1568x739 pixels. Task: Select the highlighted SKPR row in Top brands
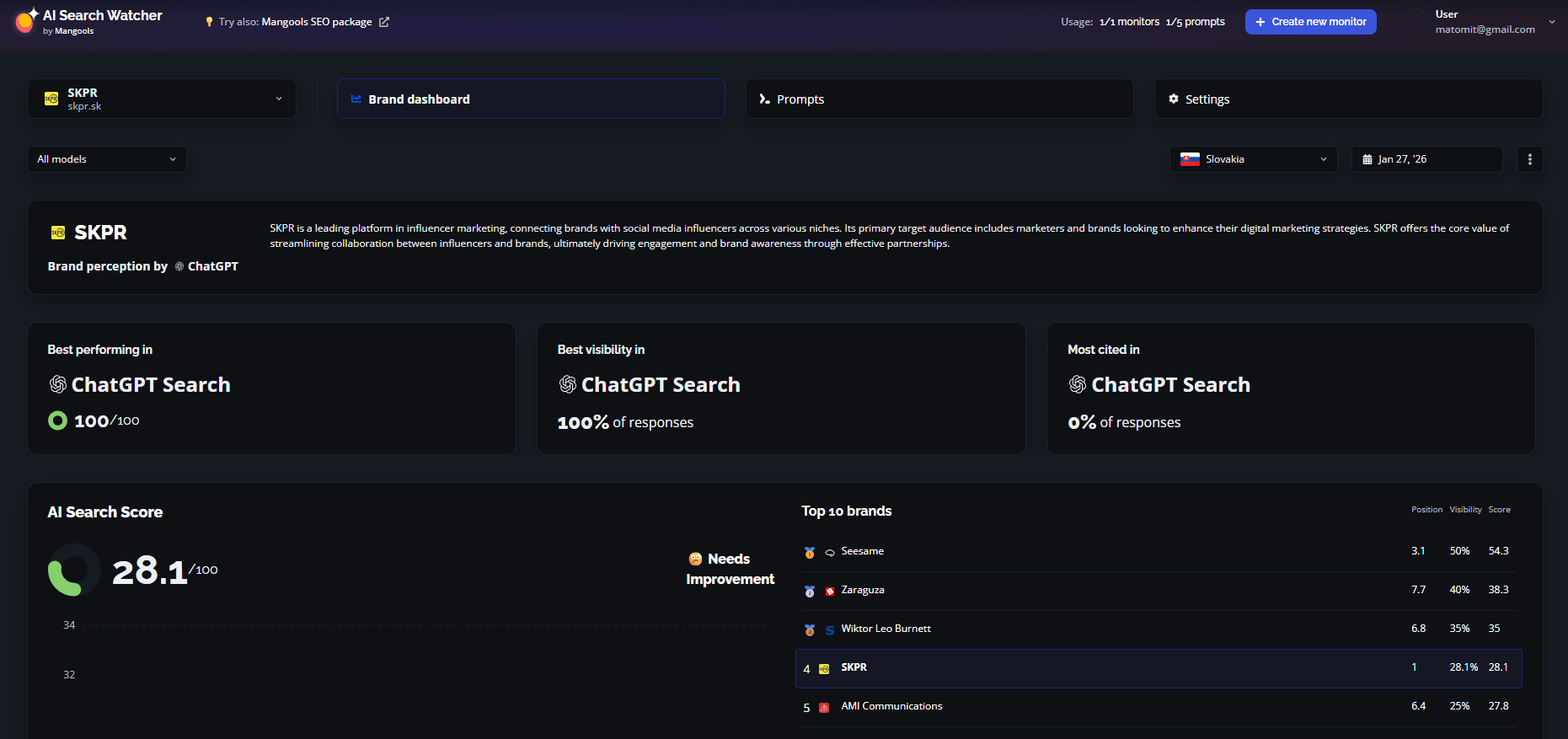click(x=1159, y=668)
